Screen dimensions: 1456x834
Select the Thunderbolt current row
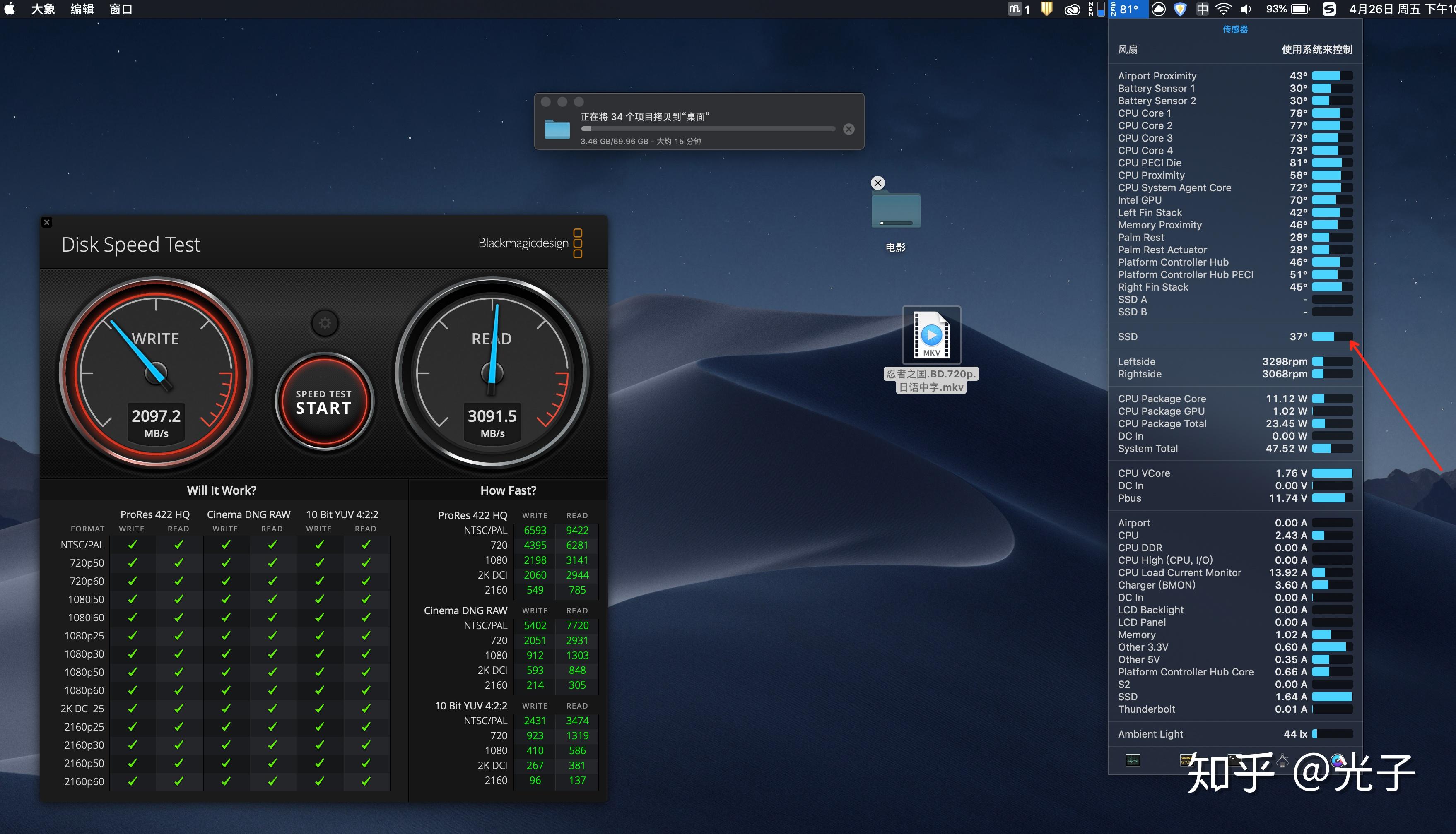pos(1235,709)
